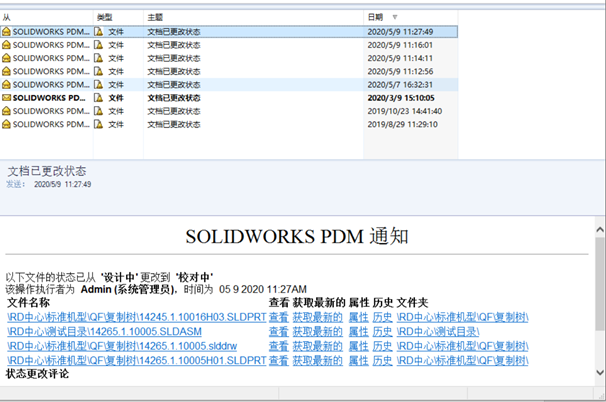Click subject 文档已更改状态 in 2019/10/23 row

coord(174,111)
